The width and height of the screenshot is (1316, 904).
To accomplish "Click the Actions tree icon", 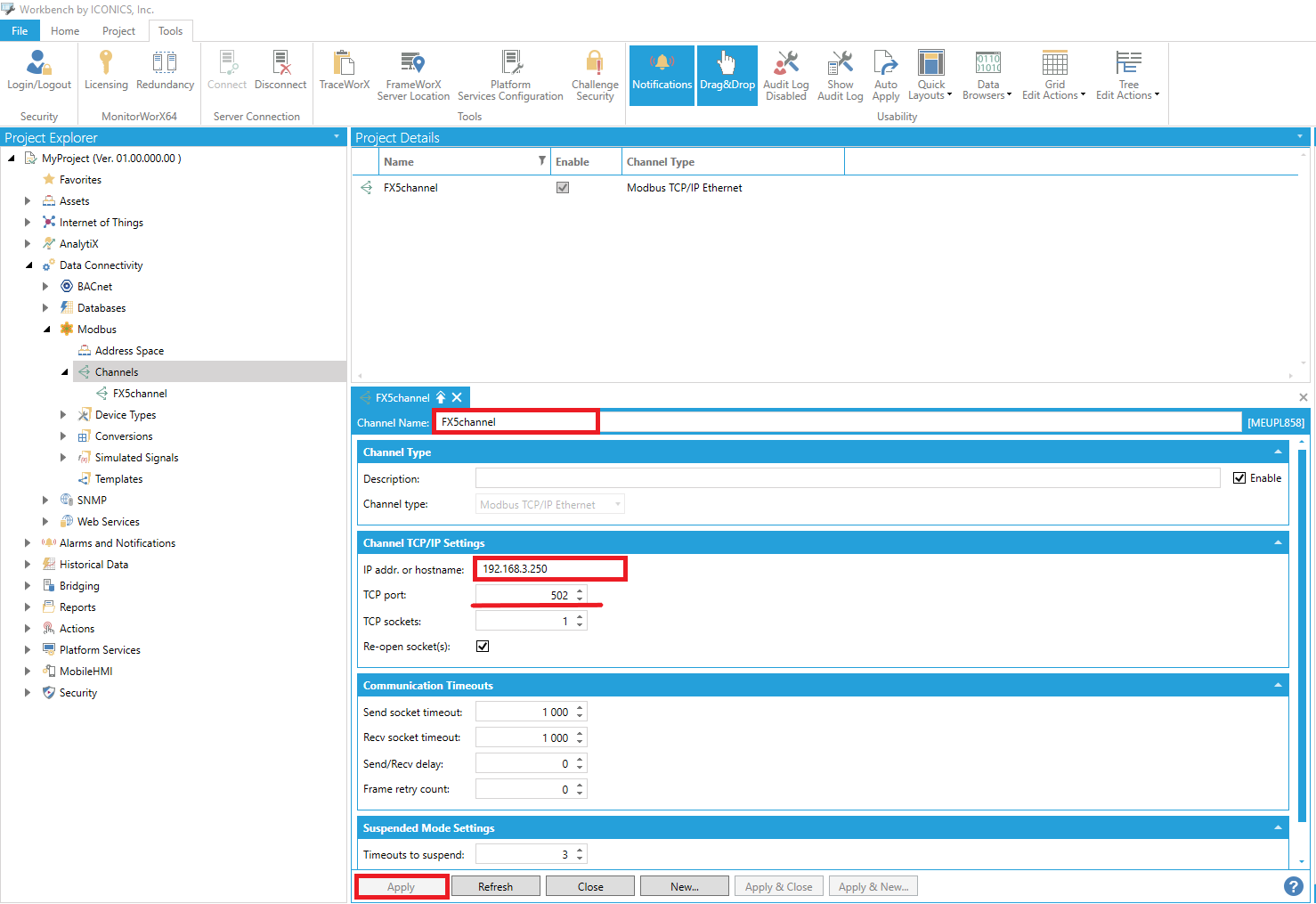I will coord(49,629).
